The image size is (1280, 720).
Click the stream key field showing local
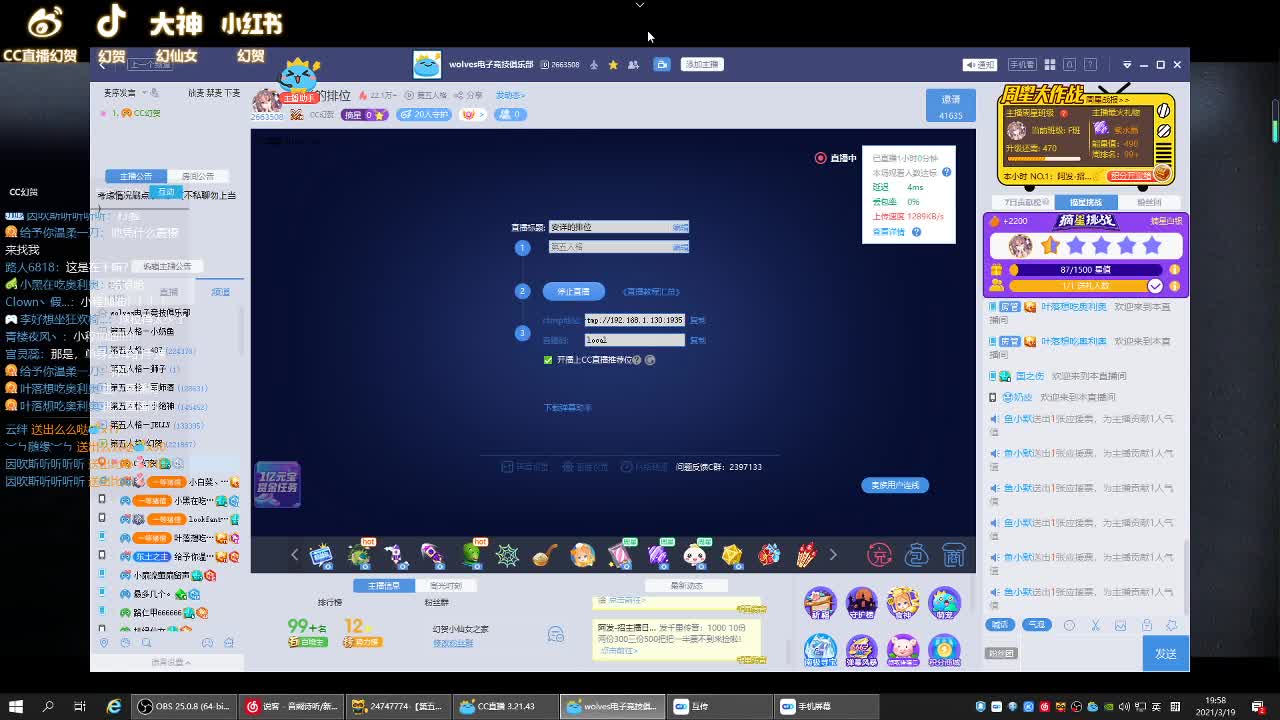click(635, 340)
